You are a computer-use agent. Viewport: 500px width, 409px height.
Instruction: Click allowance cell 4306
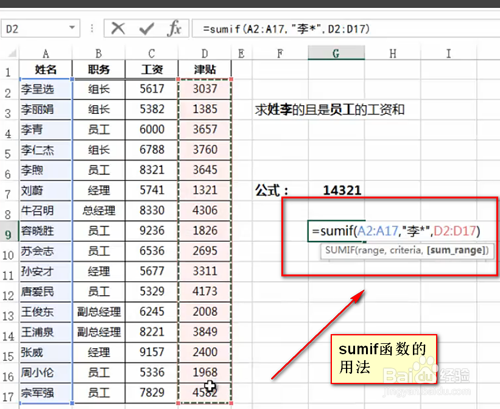coord(205,211)
